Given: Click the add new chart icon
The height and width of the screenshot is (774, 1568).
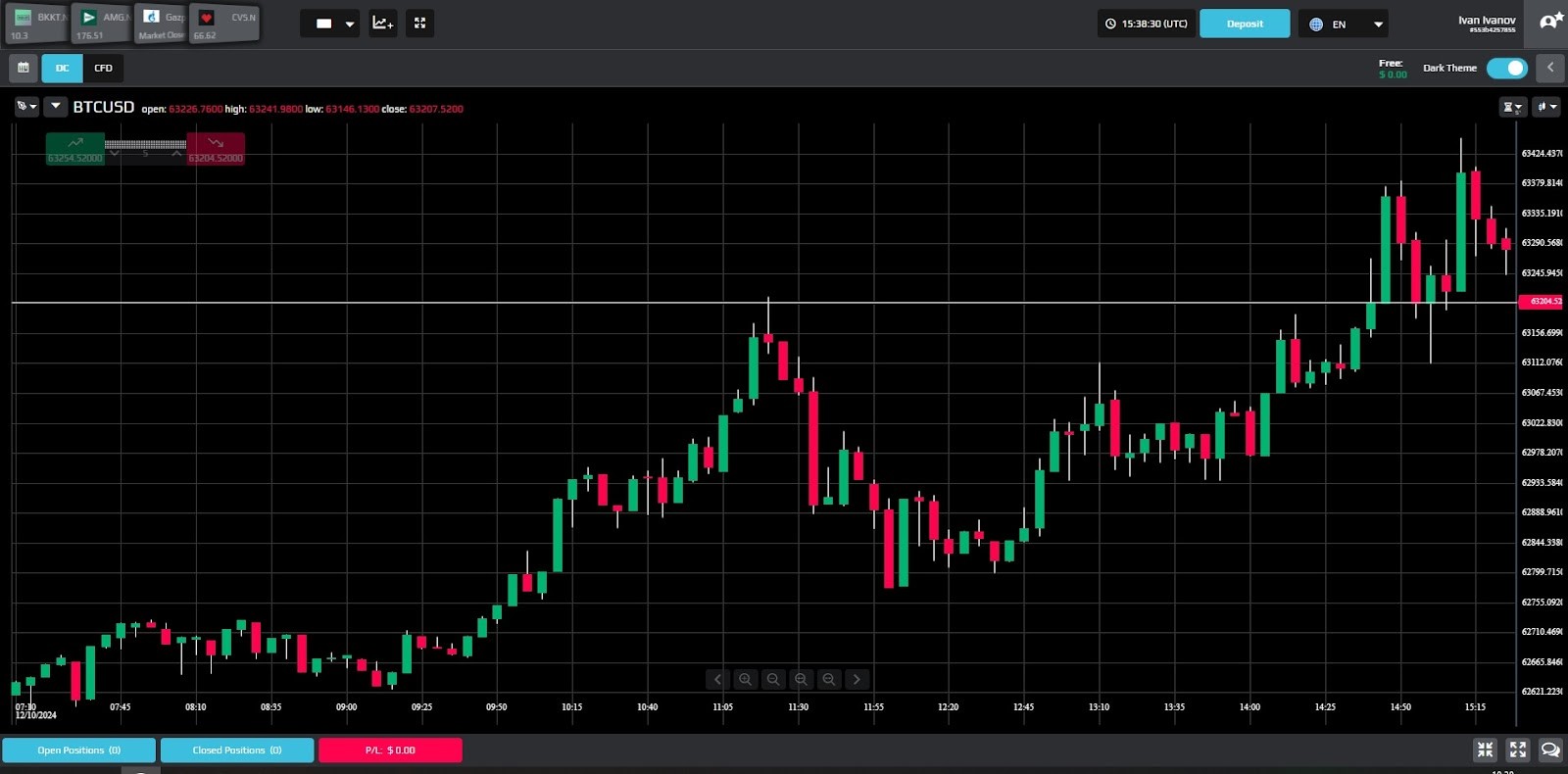Looking at the screenshot, I should click(383, 24).
